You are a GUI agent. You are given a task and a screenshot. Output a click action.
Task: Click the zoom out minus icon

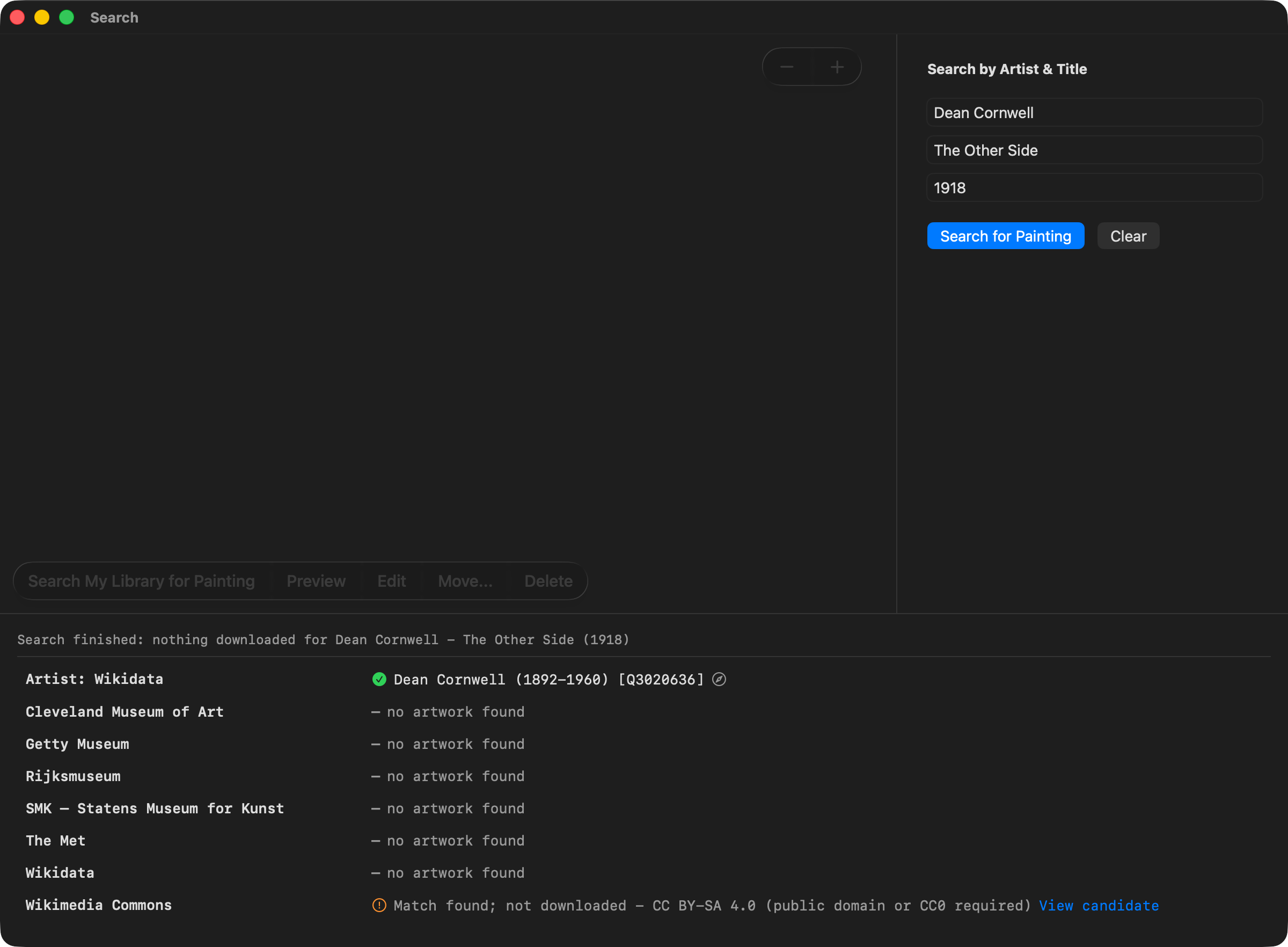pos(787,67)
